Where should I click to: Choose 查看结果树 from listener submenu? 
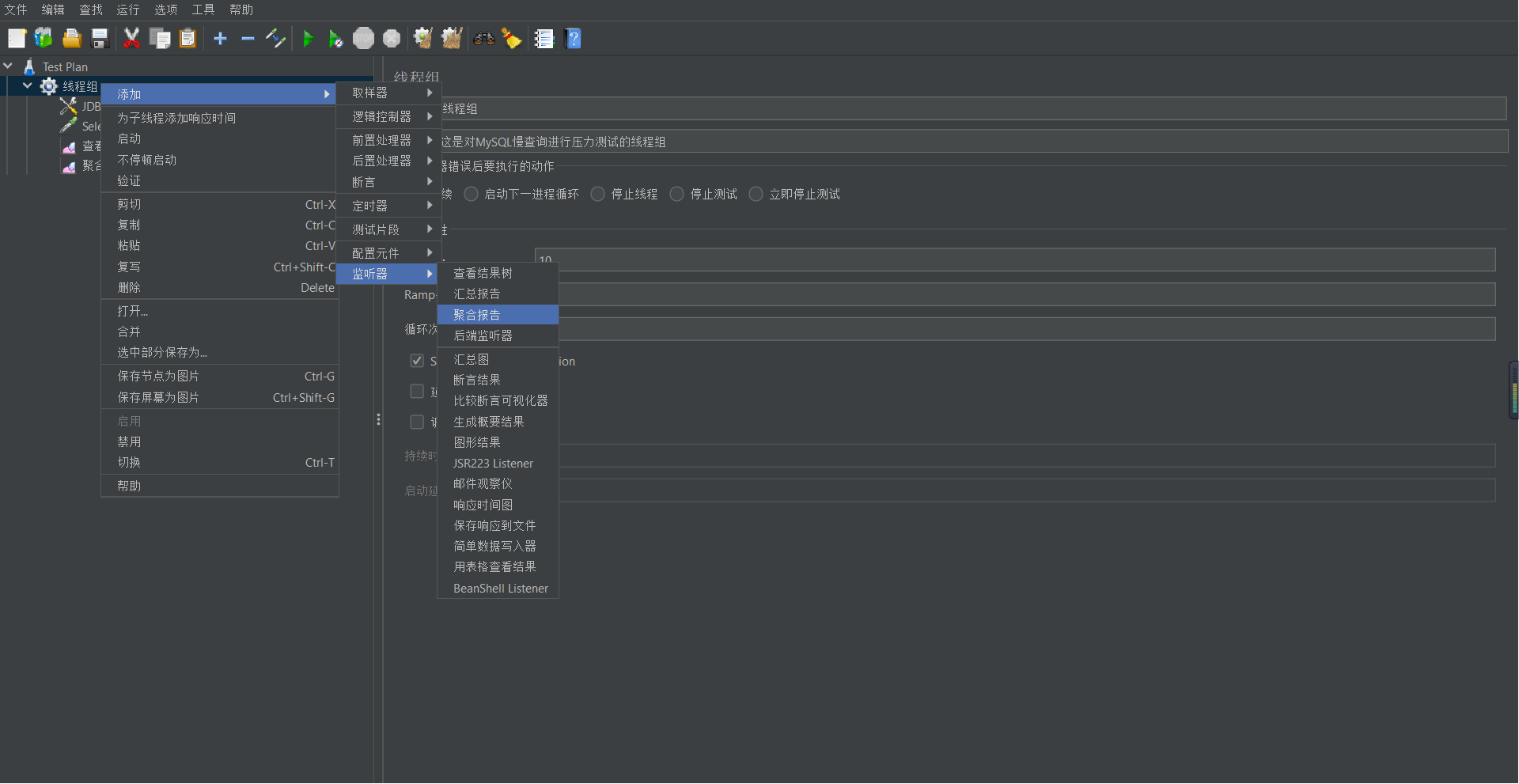[498, 273]
